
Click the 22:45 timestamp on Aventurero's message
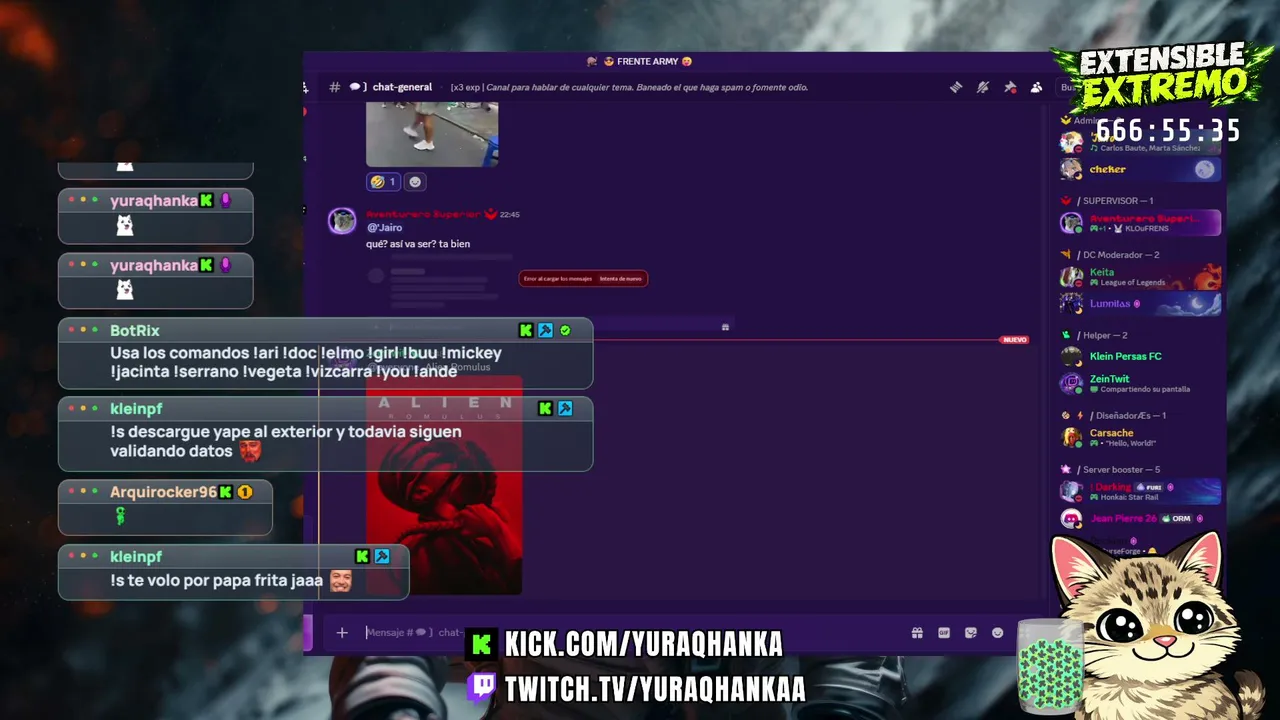pyautogui.click(x=509, y=214)
